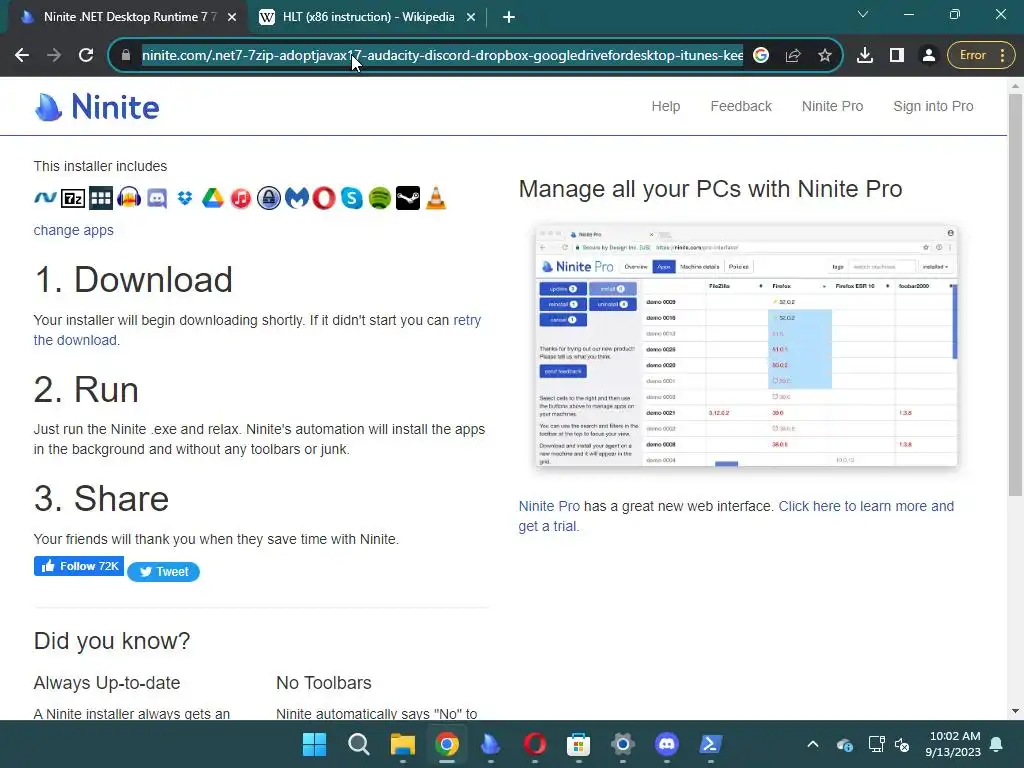1024x768 pixels.
Task: Open Opera browser from taskbar
Action: coord(535,744)
